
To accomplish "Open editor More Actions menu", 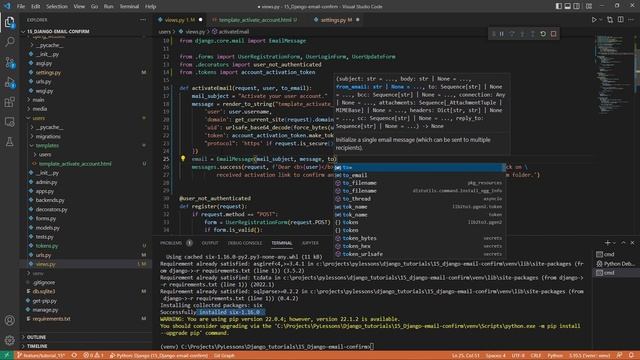I will [x=631, y=20].
